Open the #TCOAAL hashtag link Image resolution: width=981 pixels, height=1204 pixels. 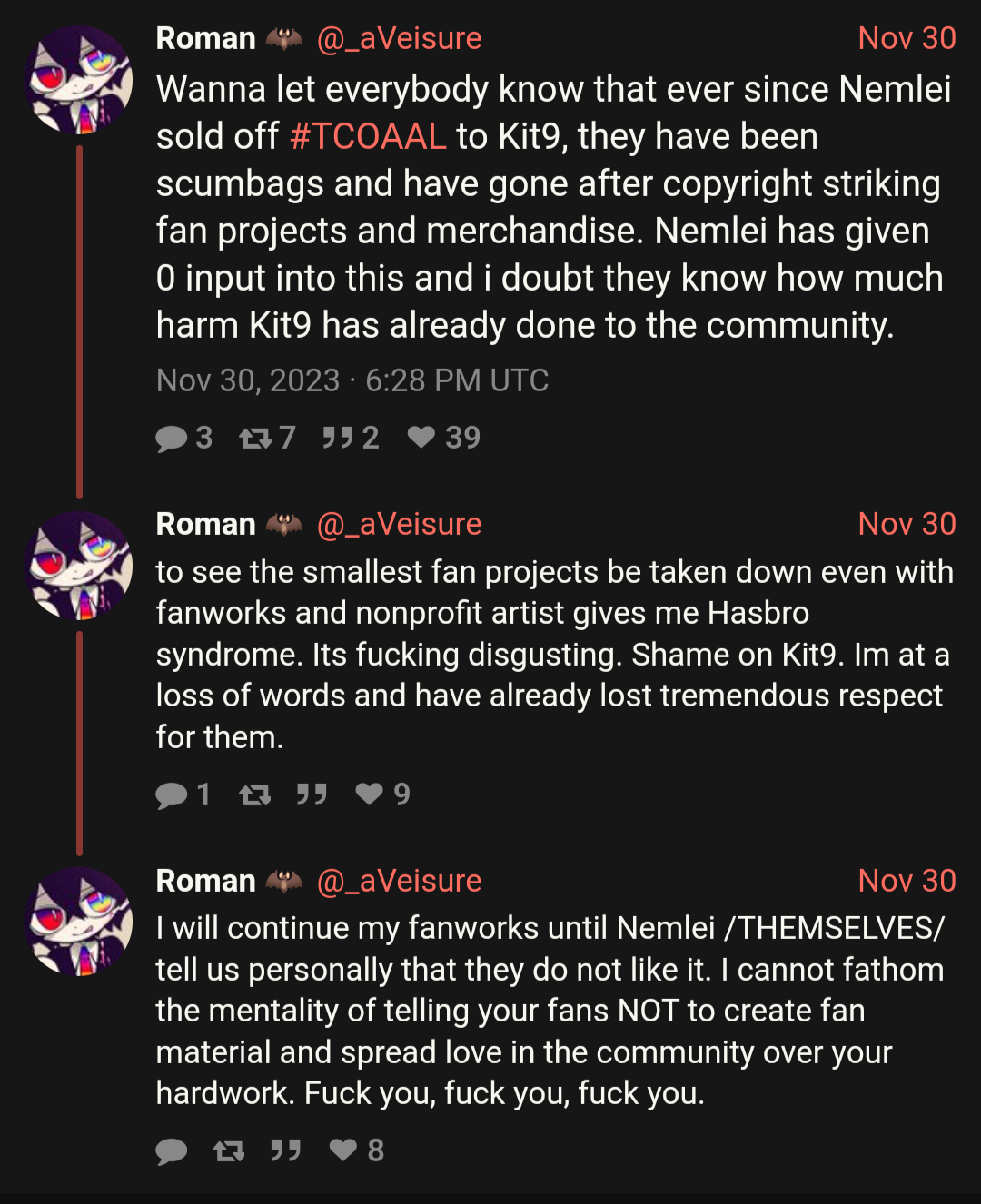click(x=368, y=137)
